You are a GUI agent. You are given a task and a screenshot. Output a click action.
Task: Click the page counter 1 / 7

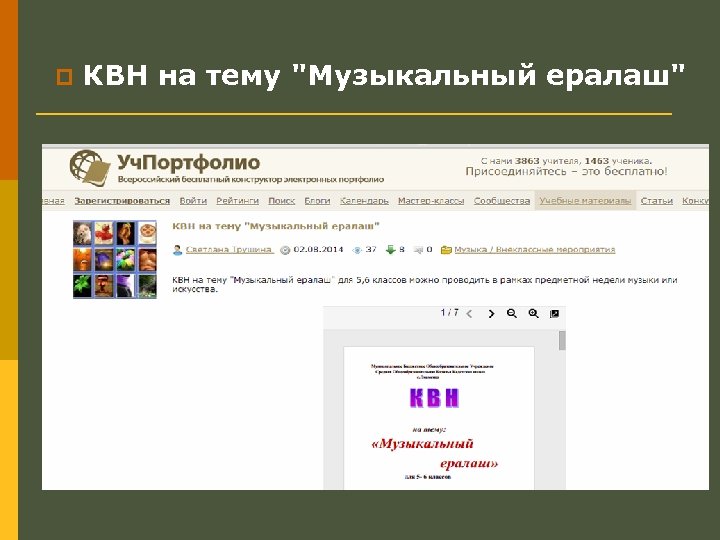(449, 313)
